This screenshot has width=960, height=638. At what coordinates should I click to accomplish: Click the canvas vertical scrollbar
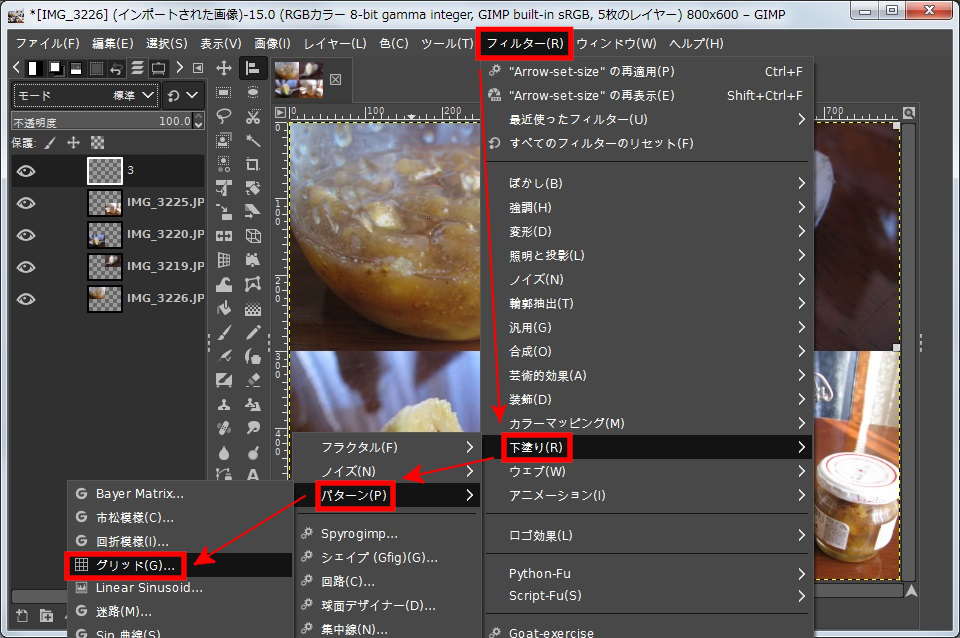(x=909, y=352)
